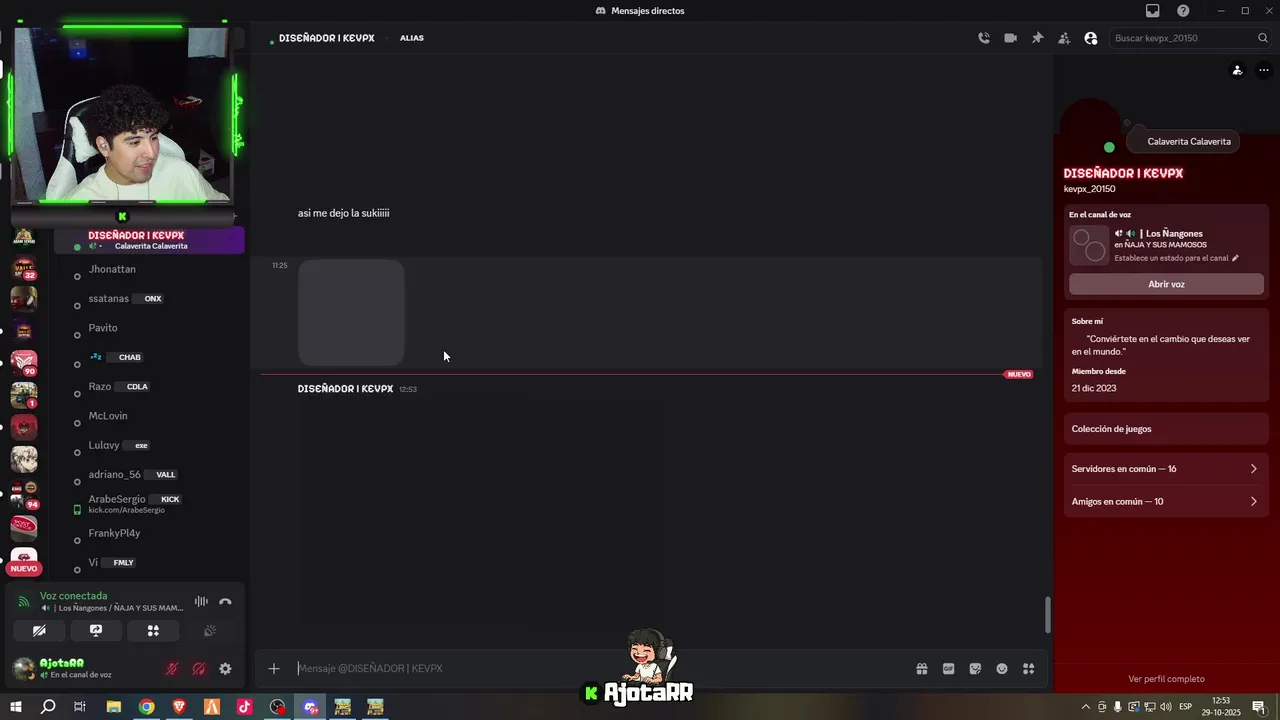This screenshot has width=1280, height=720.
Task: Open the ArabeSergio direct message
Action: 150,504
